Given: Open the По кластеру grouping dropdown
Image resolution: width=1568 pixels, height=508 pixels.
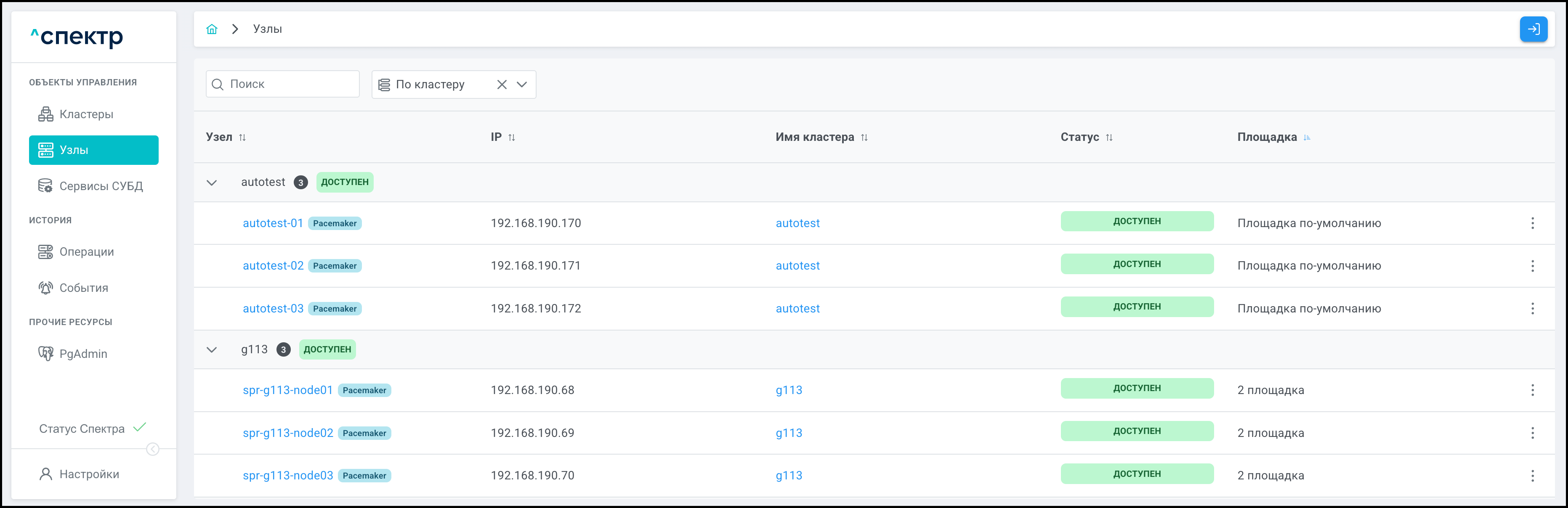Looking at the screenshot, I should (x=522, y=85).
